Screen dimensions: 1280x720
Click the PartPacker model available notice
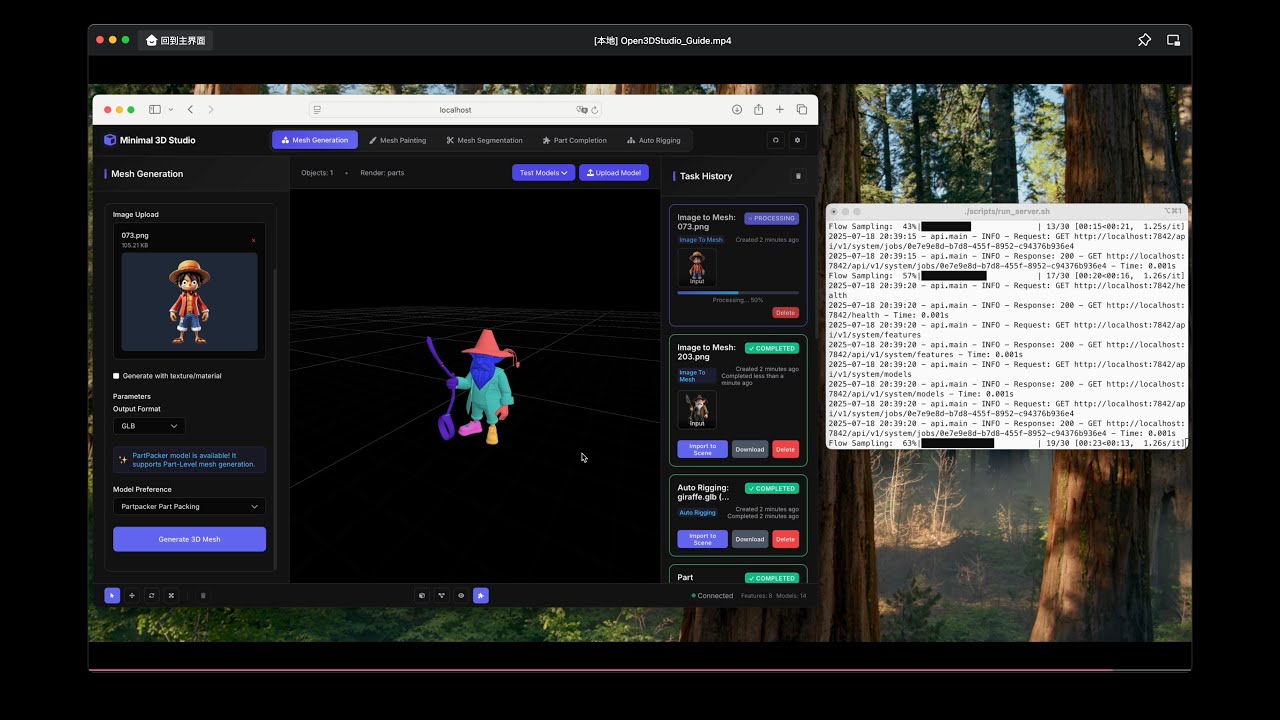click(x=189, y=460)
